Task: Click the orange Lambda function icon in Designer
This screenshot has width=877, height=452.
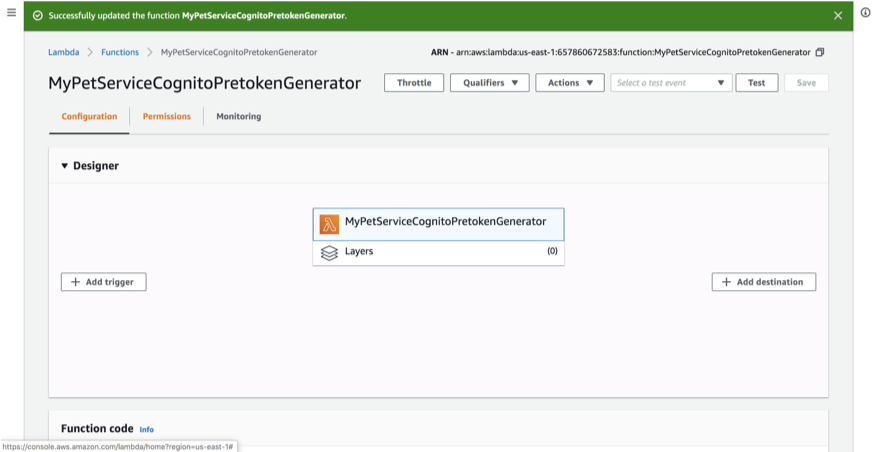Action: click(329, 224)
